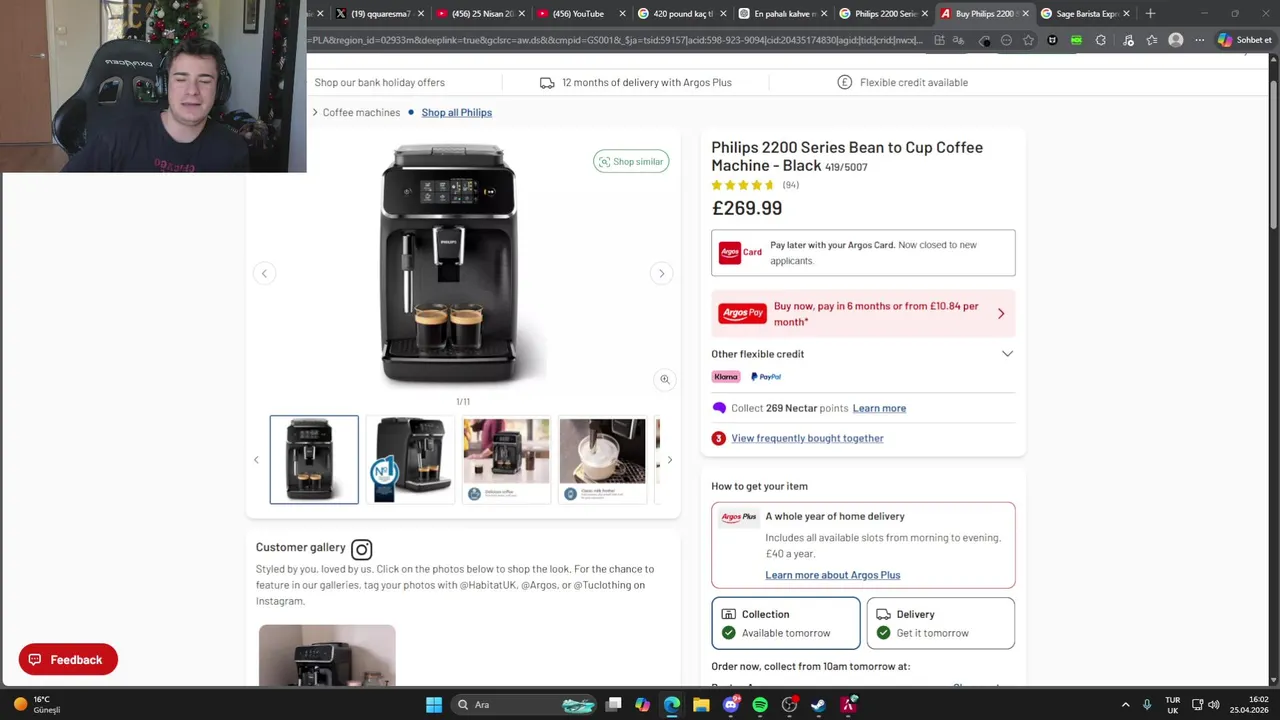Open 'View frequently bought together'

coord(807,438)
